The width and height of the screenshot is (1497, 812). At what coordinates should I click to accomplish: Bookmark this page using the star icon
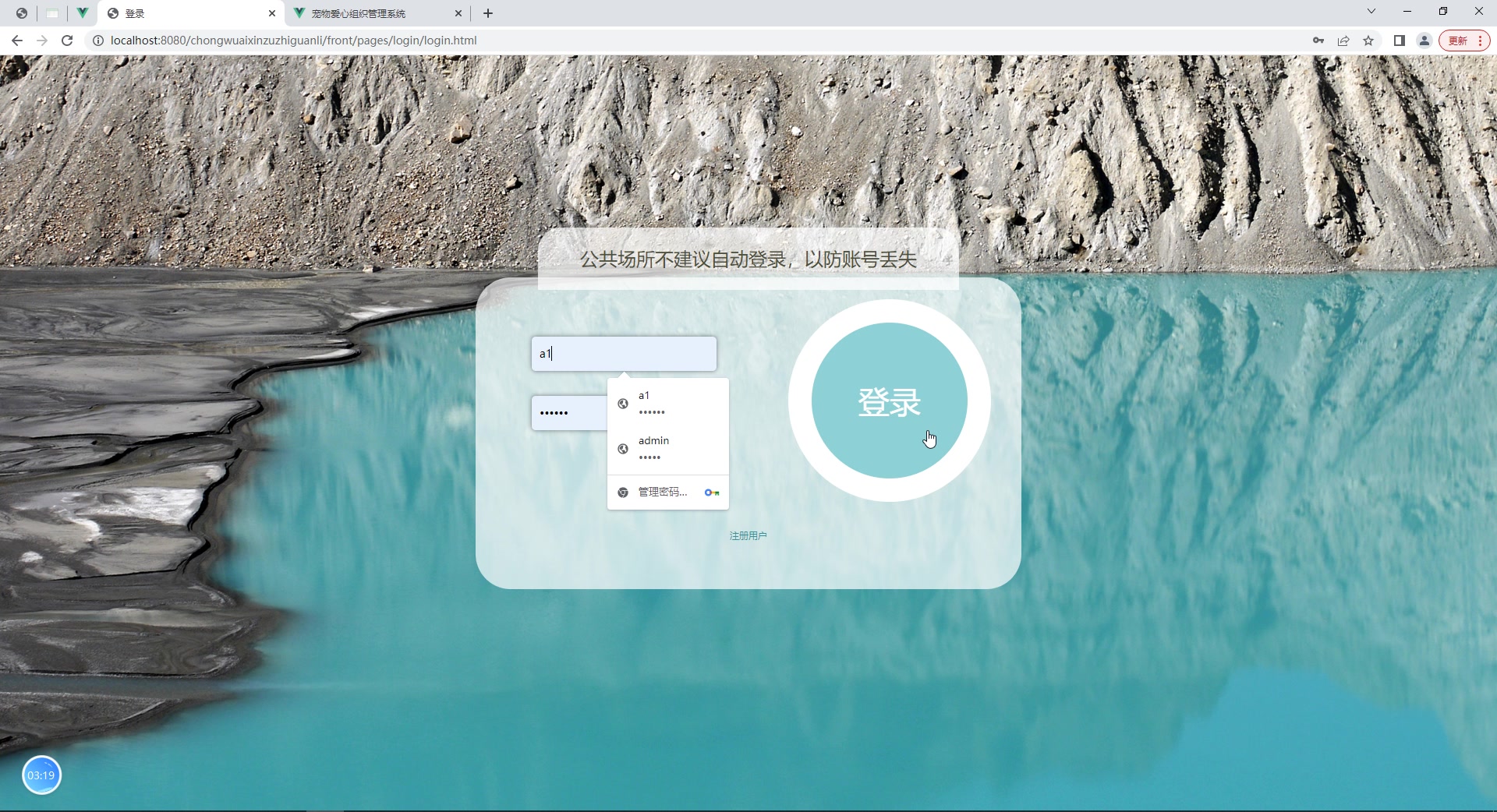pyautogui.click(x=1370, y=40)
